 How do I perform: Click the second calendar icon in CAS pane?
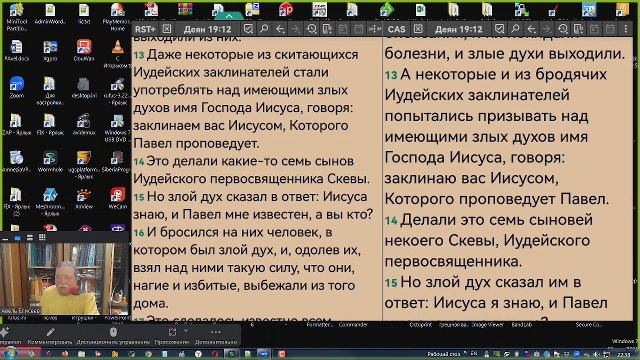tap(609, 29)
